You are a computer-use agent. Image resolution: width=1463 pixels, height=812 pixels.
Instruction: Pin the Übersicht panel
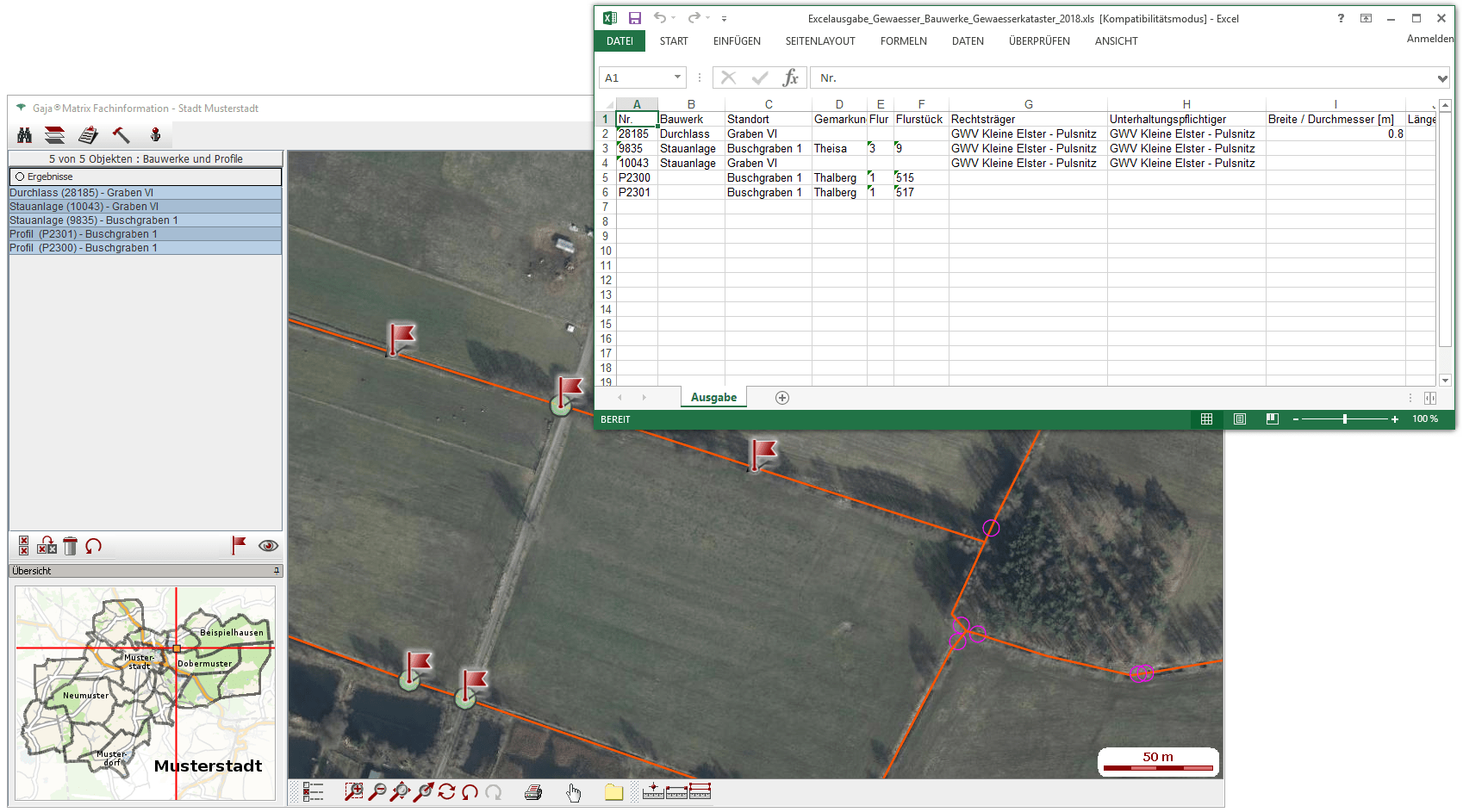pos(277,571)
